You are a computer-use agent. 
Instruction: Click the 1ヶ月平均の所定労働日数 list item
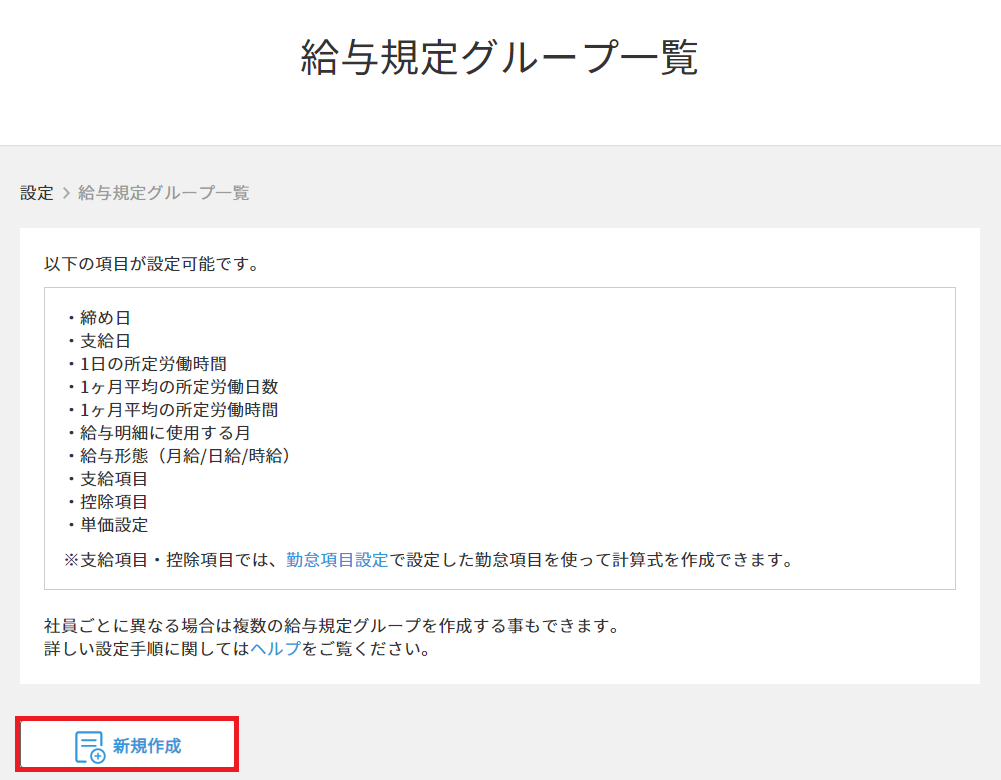(178, 387)
